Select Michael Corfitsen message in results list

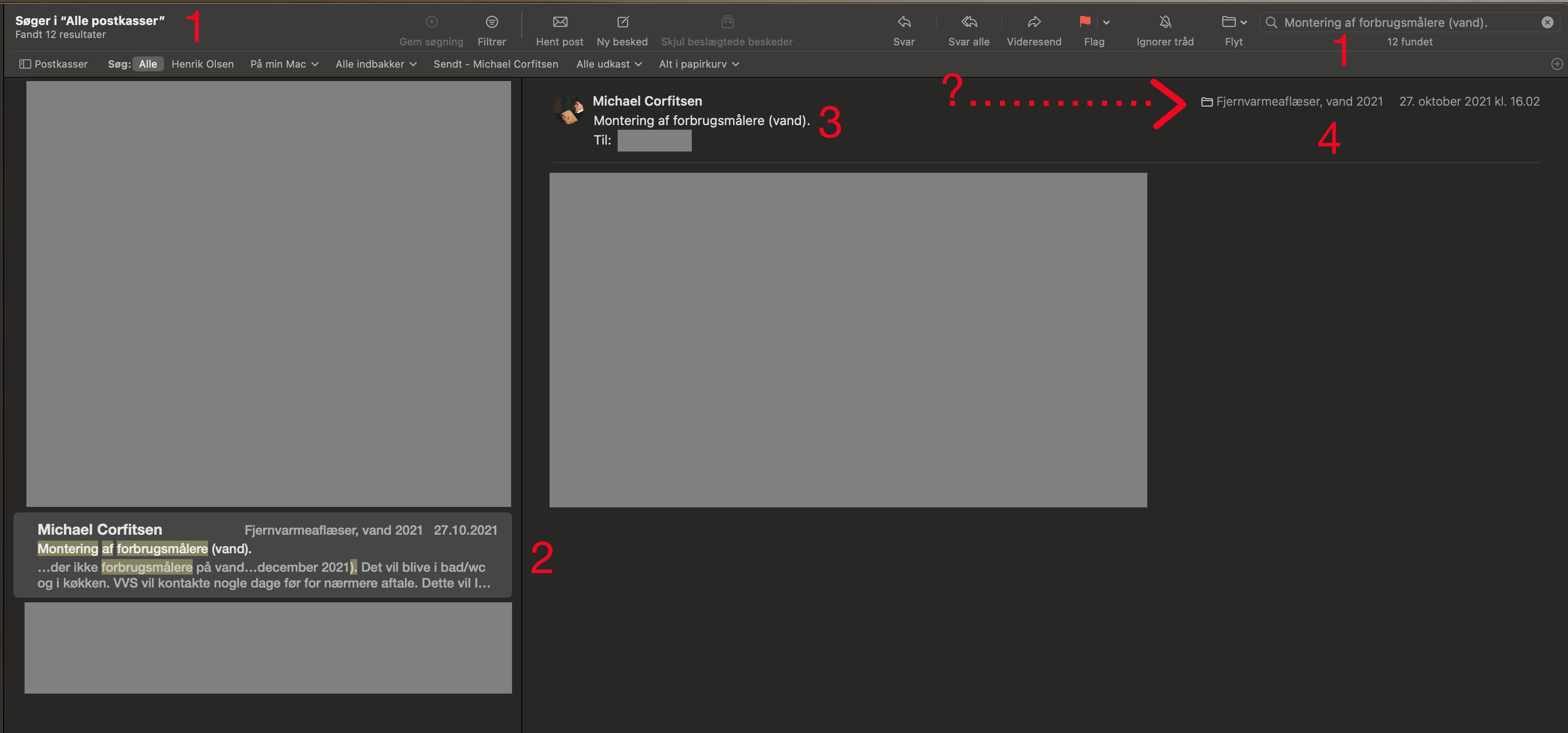[262, 555]
